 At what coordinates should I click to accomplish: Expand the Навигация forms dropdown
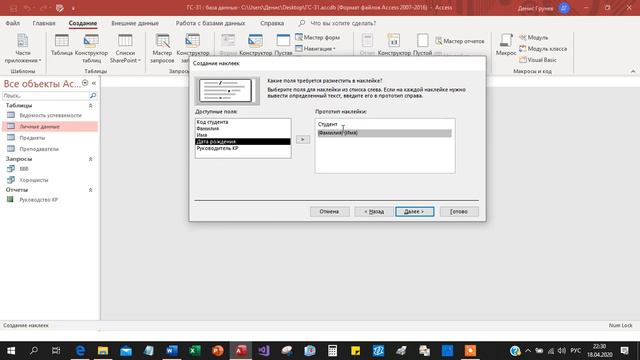pos(316,49)
